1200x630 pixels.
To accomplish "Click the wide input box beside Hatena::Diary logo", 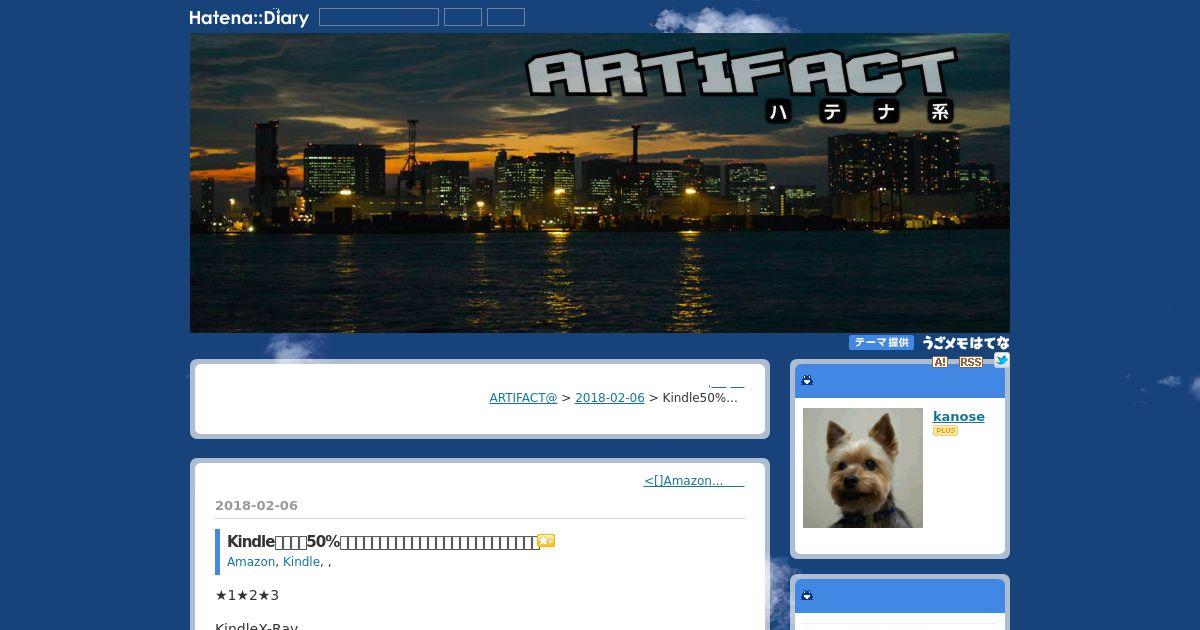I will 379,17.
